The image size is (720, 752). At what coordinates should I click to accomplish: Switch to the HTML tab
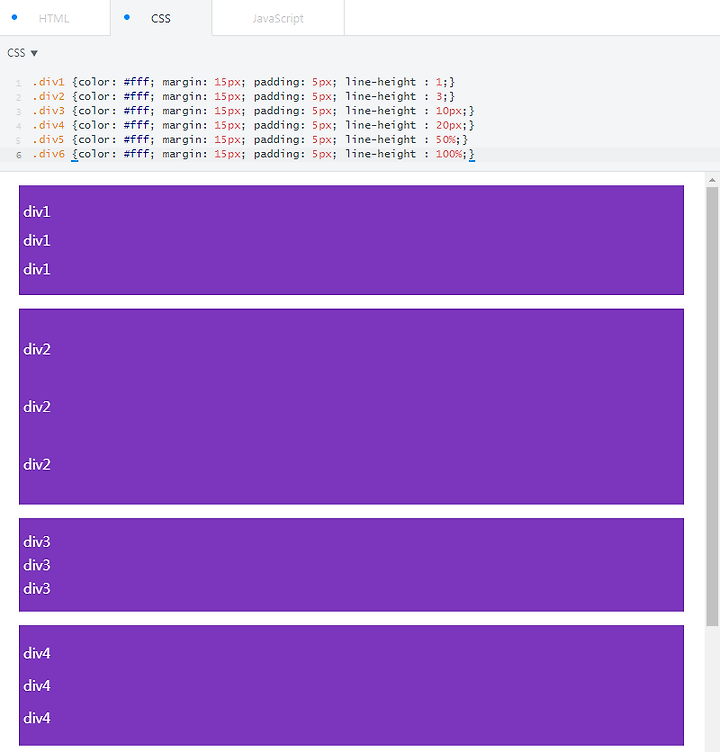click(54, 18)
